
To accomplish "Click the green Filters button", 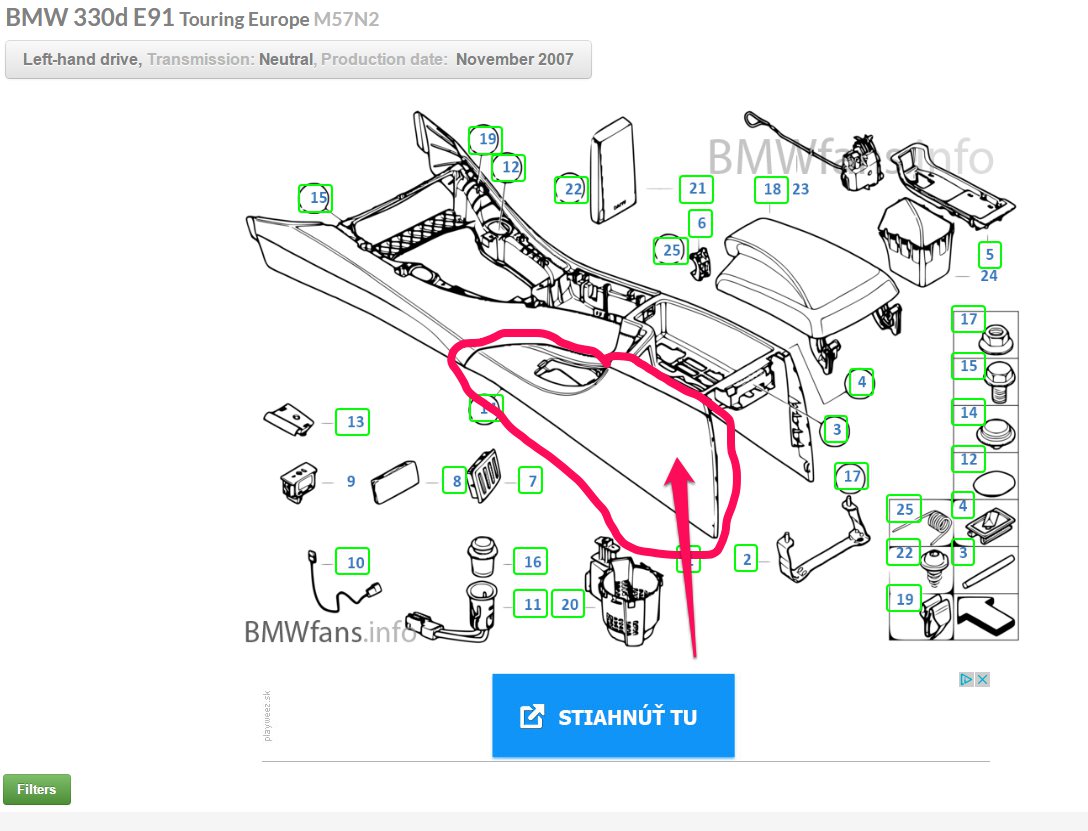I will (37, 789).
